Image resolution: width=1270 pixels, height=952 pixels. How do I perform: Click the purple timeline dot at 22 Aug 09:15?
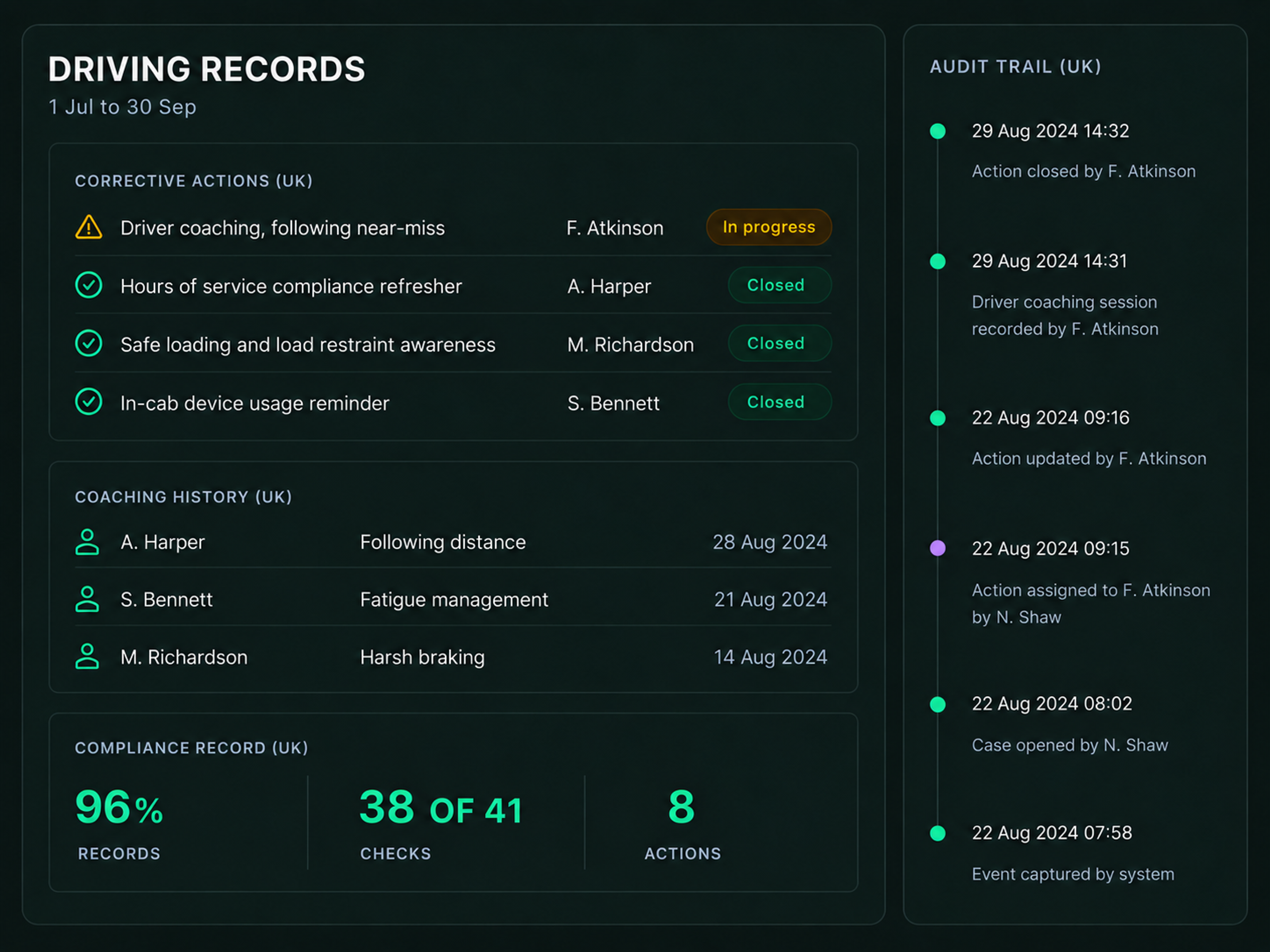(x=938, y=549)
